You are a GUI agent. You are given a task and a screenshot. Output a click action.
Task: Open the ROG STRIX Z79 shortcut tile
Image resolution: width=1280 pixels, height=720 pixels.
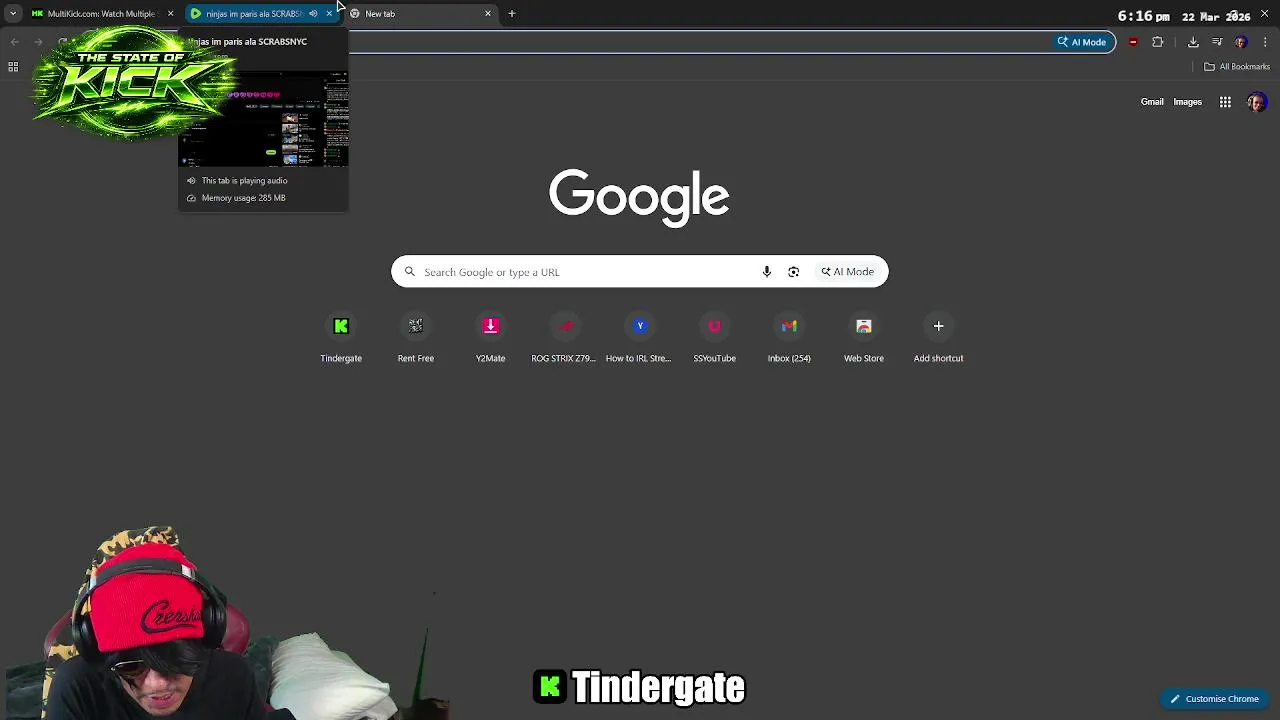coord(564,339)
